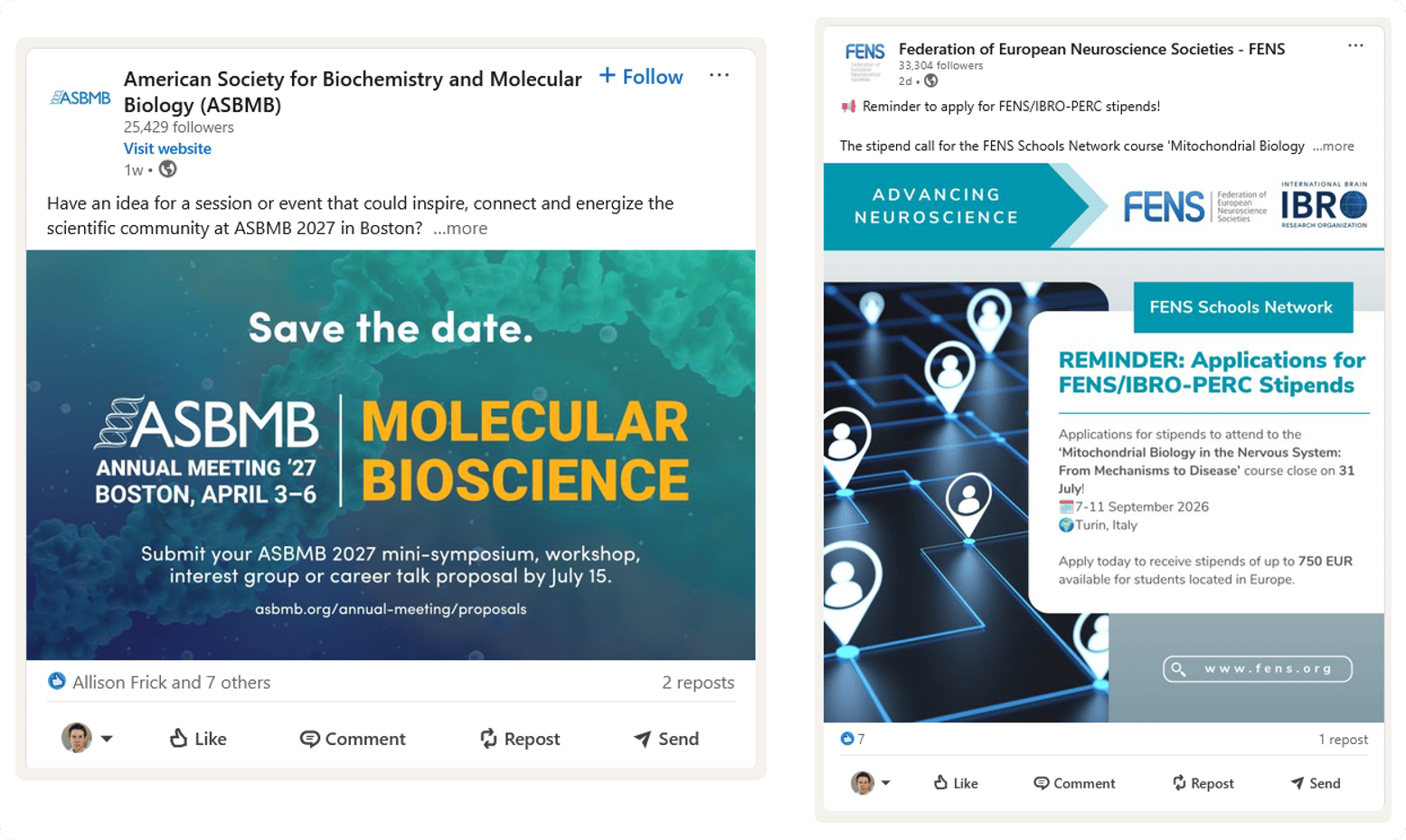Send the FENS post

(x=1316, y=783)
